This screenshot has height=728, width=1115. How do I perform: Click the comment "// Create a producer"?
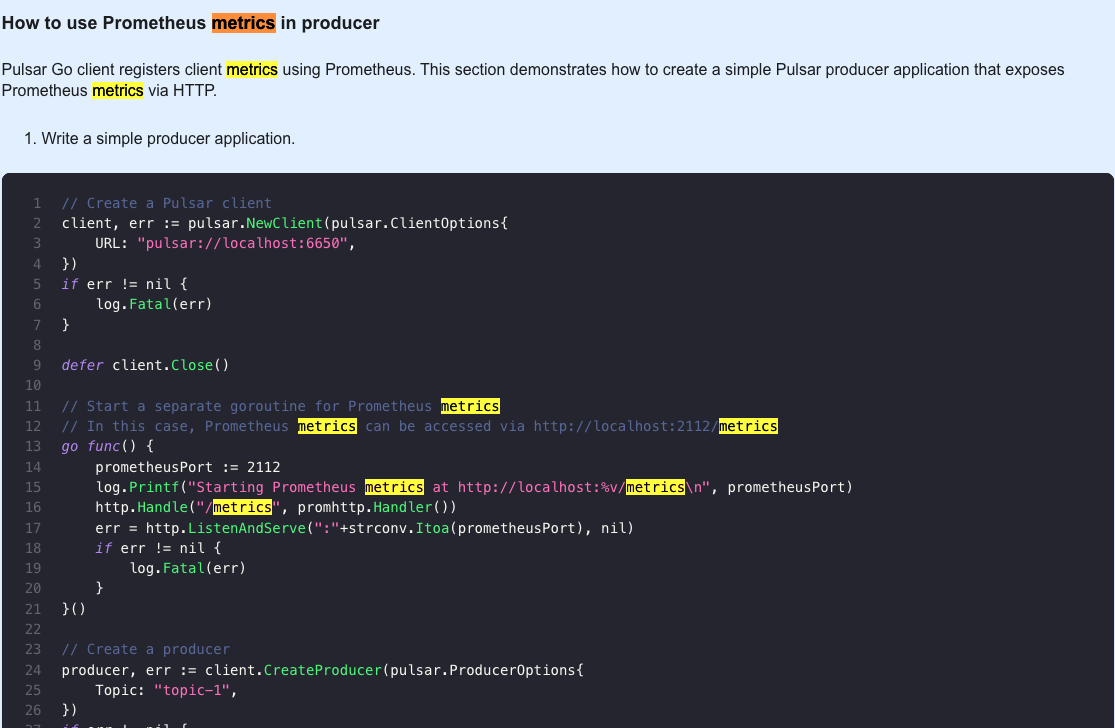[145, 649]
